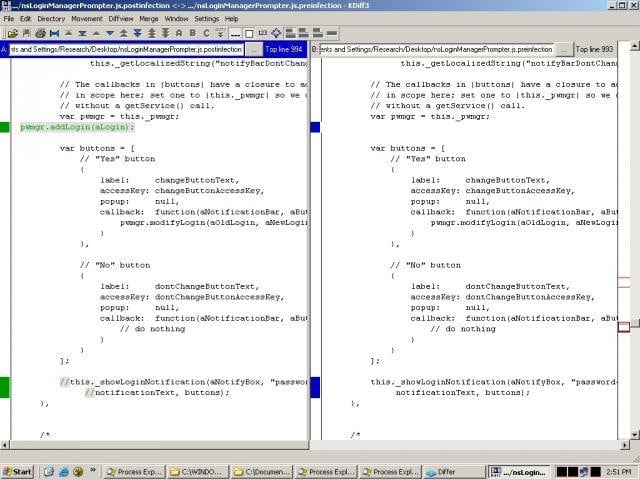Toggle first split-window layout button
The height and width of the screenshot is (480, 640).
pyautogui.click(x=290, y=33)
